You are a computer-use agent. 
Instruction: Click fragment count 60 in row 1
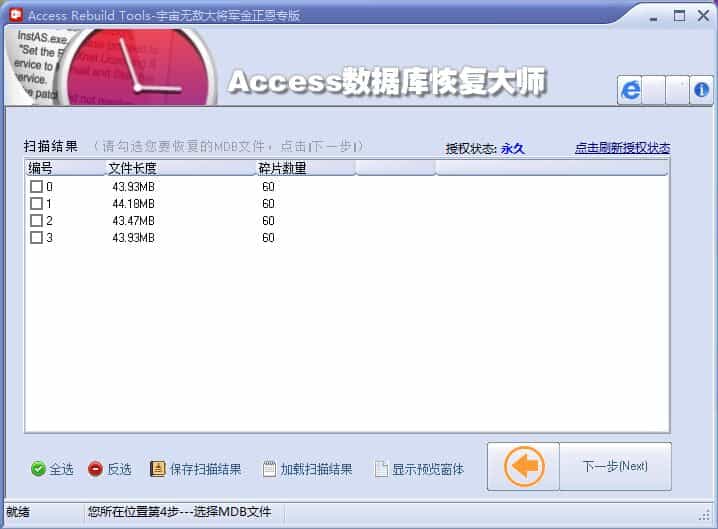268,203
